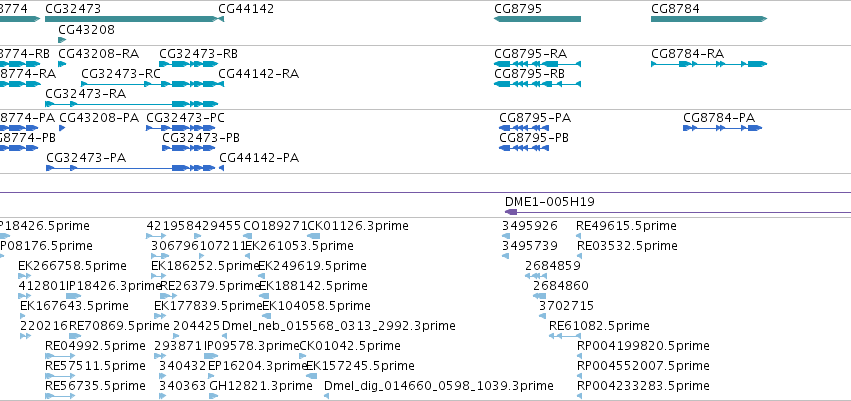Select the DME1-005H19 clone feature

pyautogui.click(x=677, y=212)
